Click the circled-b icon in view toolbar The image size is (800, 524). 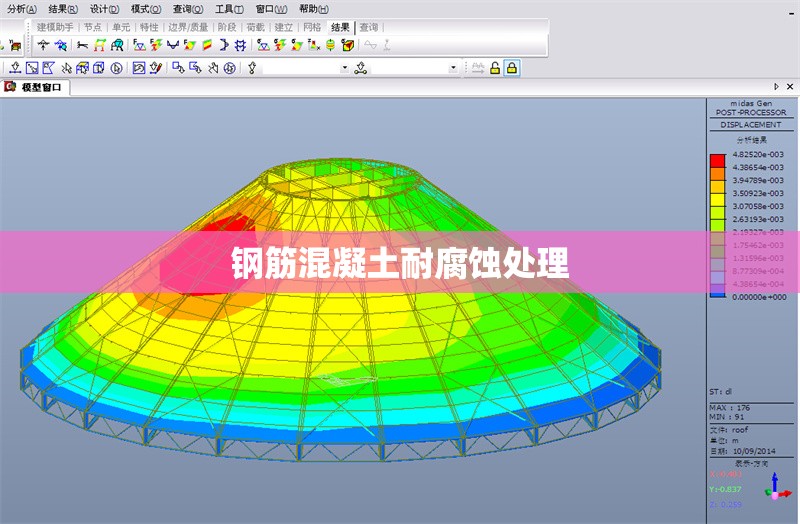point(117,68)
